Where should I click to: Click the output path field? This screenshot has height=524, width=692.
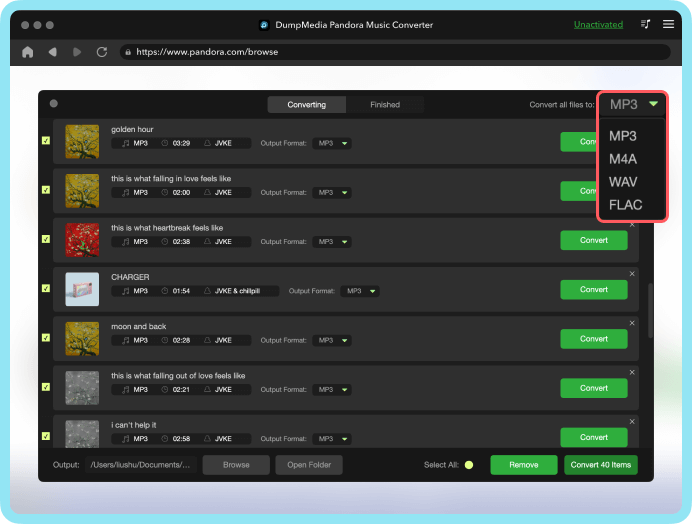(x=141, y=465)
